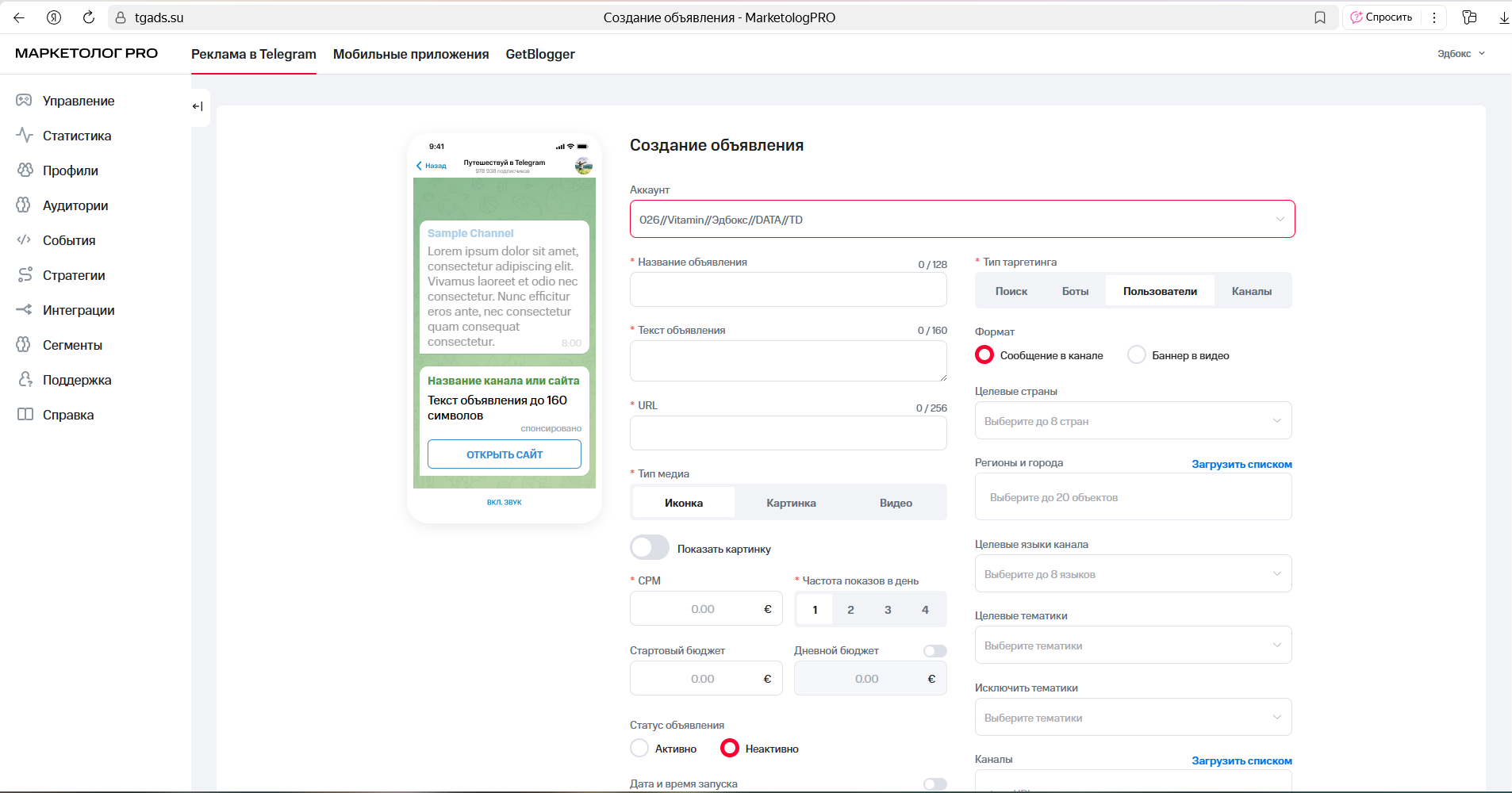The height and width of the screenshot is (793, 1512).
Task: Enable the Дневной бюджет toggle
Action: 934,650
